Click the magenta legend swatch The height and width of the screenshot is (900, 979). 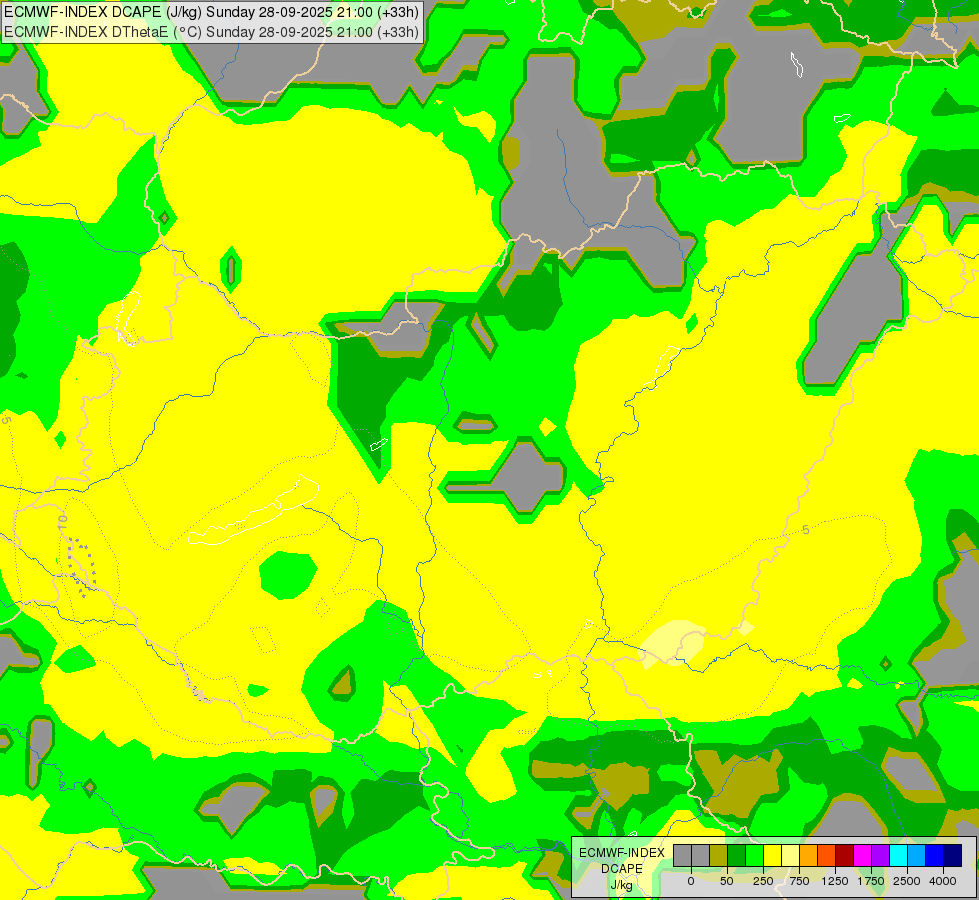863,856
